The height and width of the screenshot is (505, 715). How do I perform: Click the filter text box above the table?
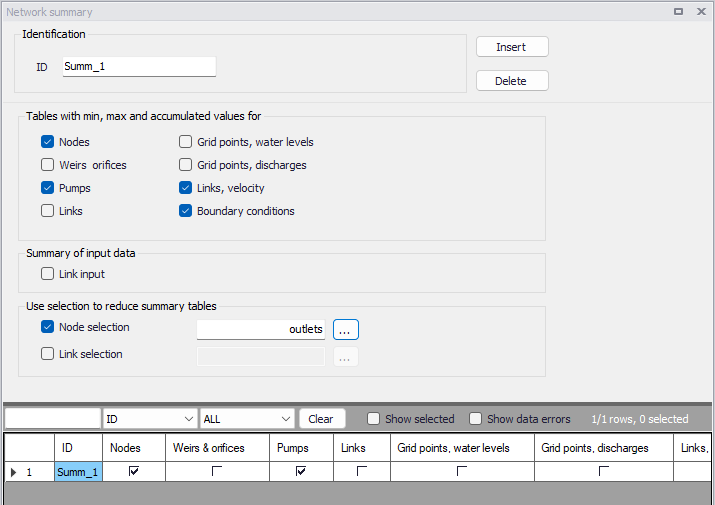point(53,419)
